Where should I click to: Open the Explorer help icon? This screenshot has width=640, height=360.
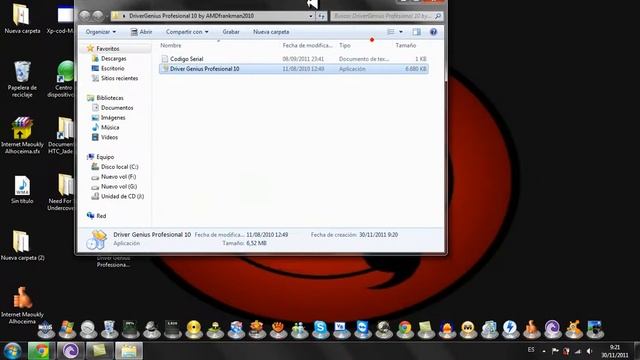(433, 32)
